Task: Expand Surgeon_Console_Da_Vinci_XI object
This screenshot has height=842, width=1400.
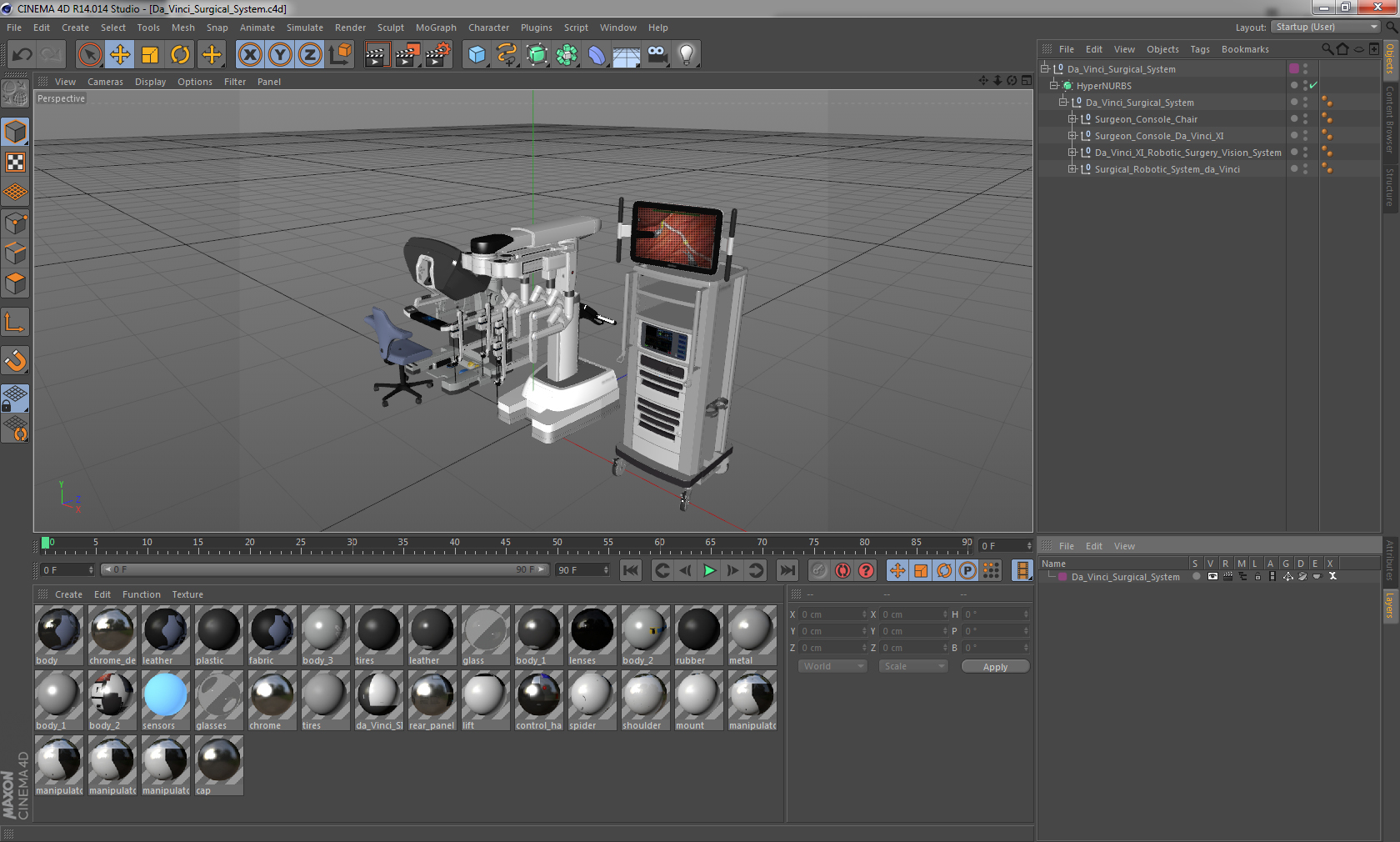Action: [x=1072, y=135]
